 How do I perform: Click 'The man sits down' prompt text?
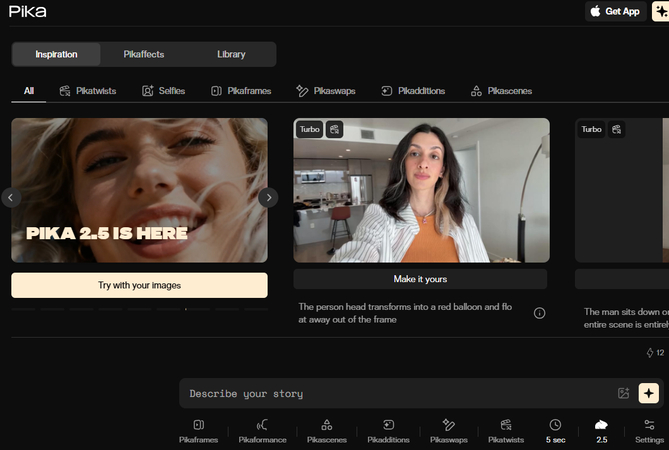click(x=626, y=318)
